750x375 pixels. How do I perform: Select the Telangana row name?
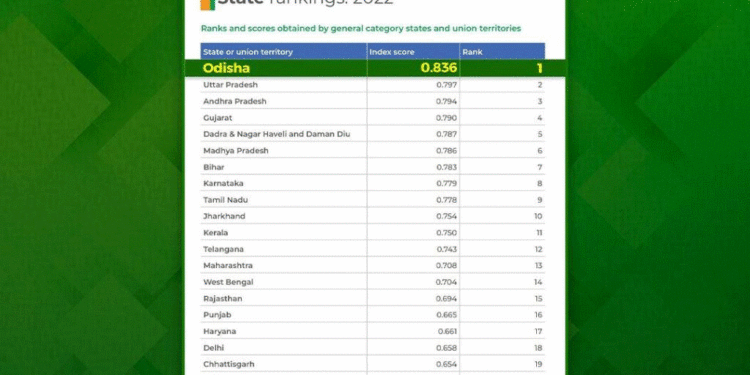223,249
